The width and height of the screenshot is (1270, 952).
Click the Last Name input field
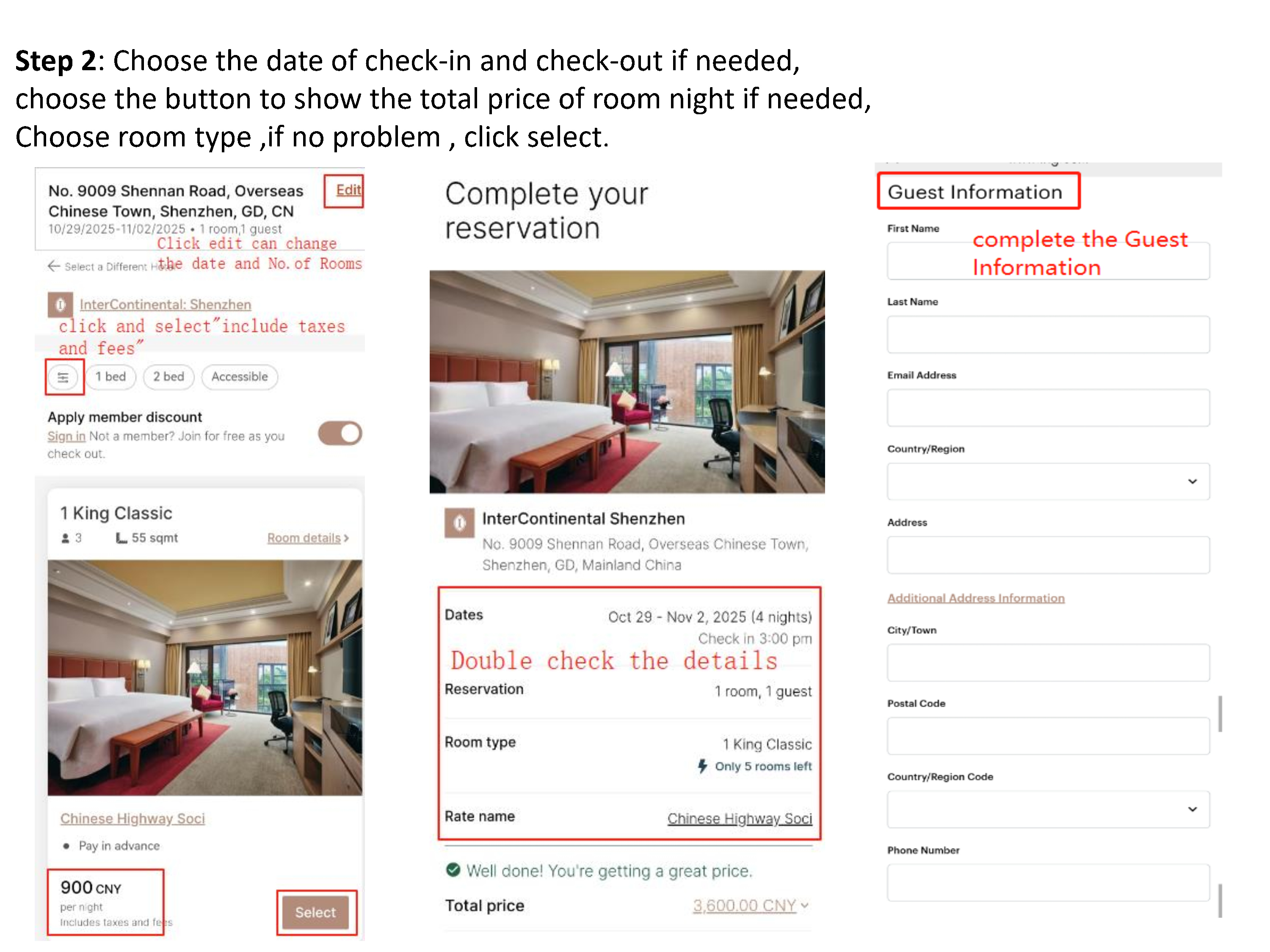[1048, 335]
